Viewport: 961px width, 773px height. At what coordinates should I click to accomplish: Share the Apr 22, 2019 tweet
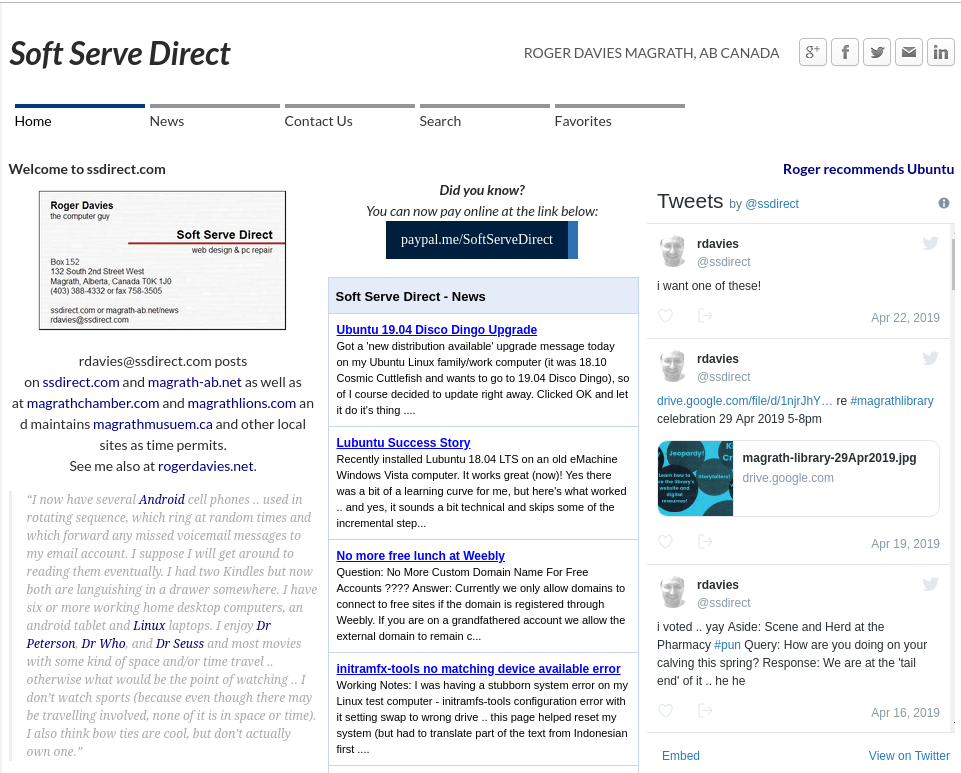click(705, 316)
